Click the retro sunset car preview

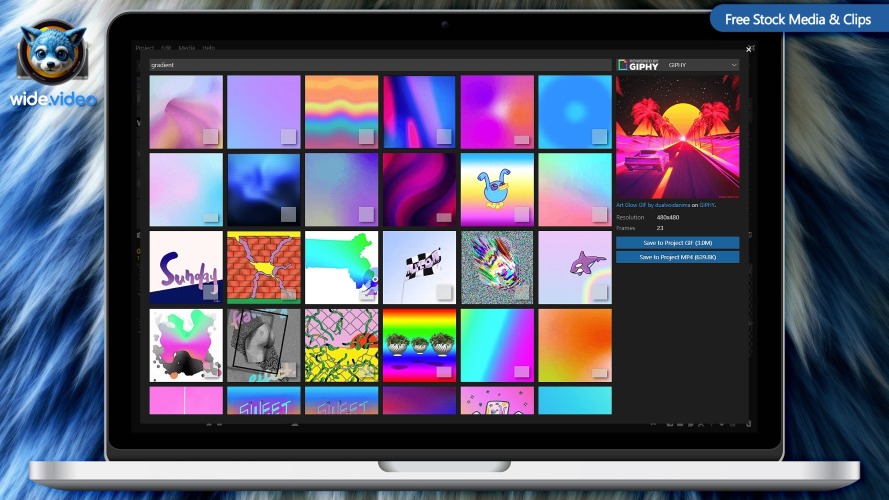[x=678, y=137]
